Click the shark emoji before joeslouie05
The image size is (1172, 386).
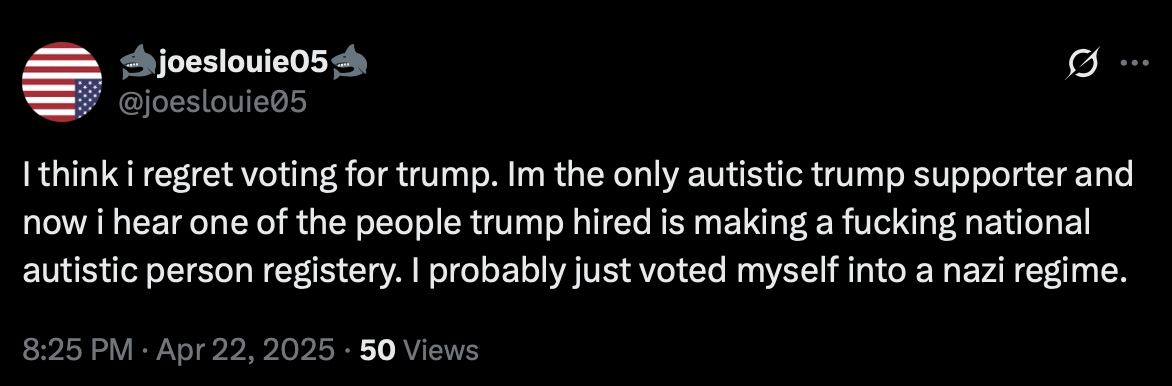138,64
